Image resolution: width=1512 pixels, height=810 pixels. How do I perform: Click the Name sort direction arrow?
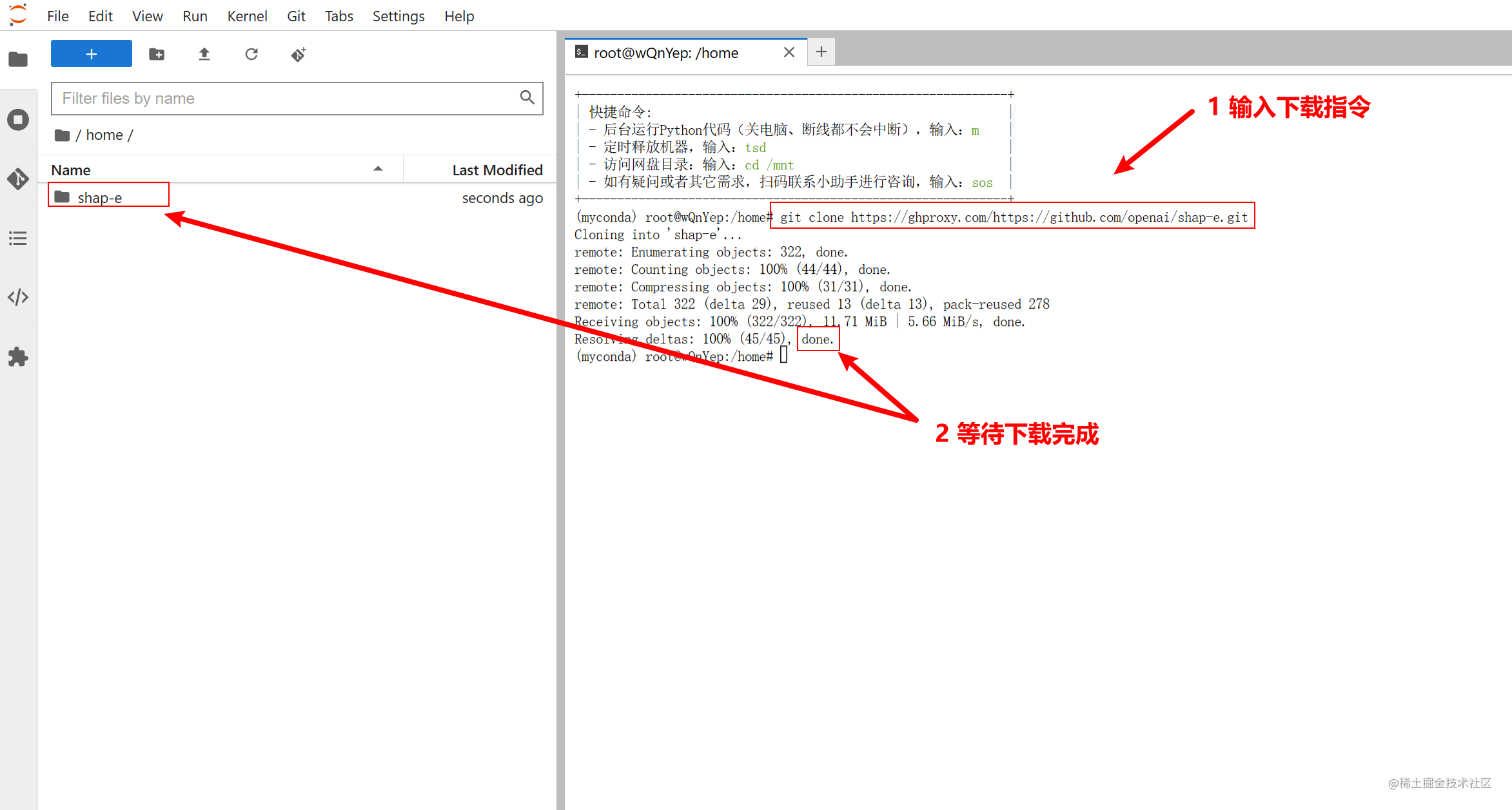[x=378, y=169]
